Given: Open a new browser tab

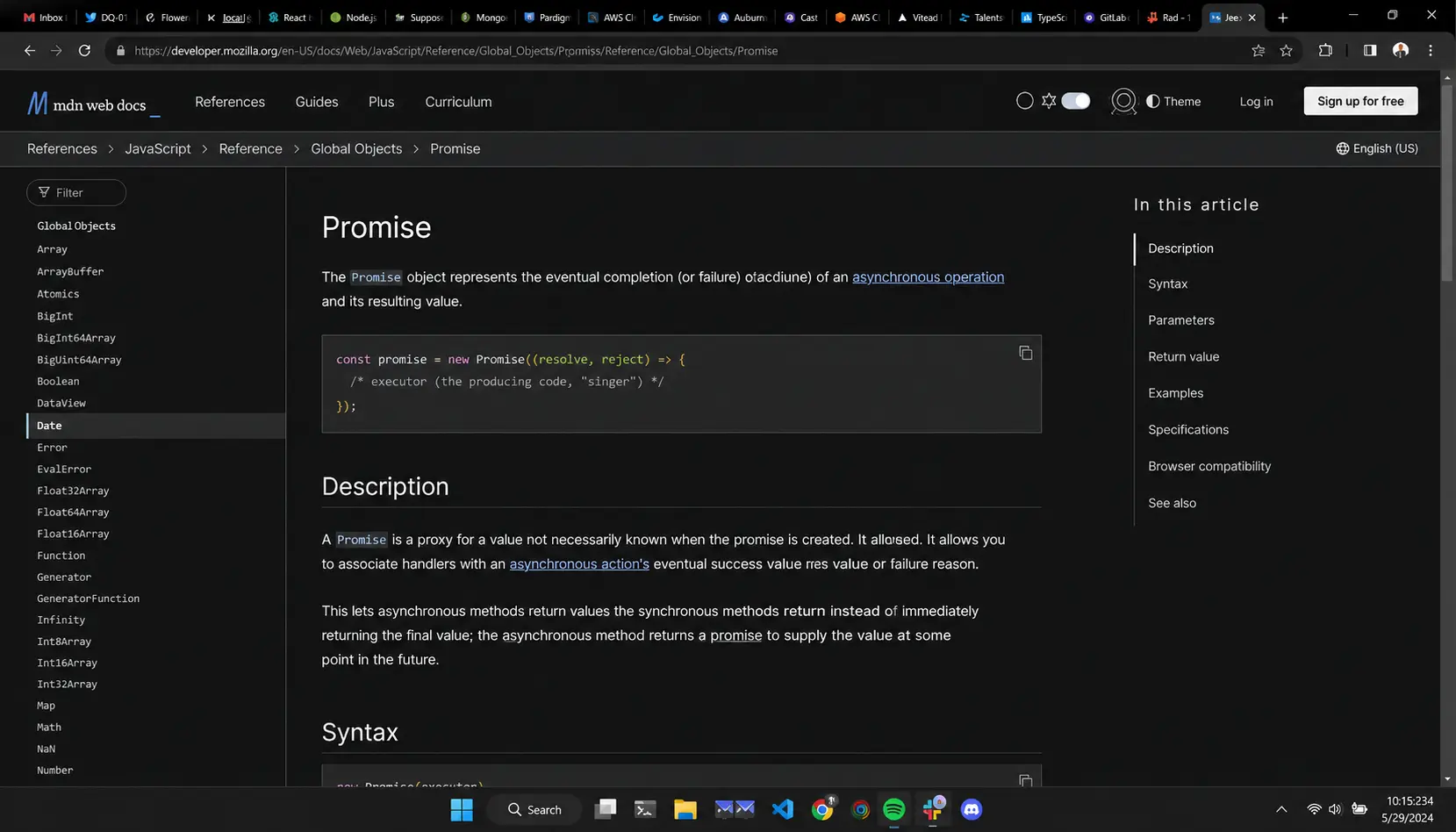Looking at the screenshot, I should [1283, 18].
